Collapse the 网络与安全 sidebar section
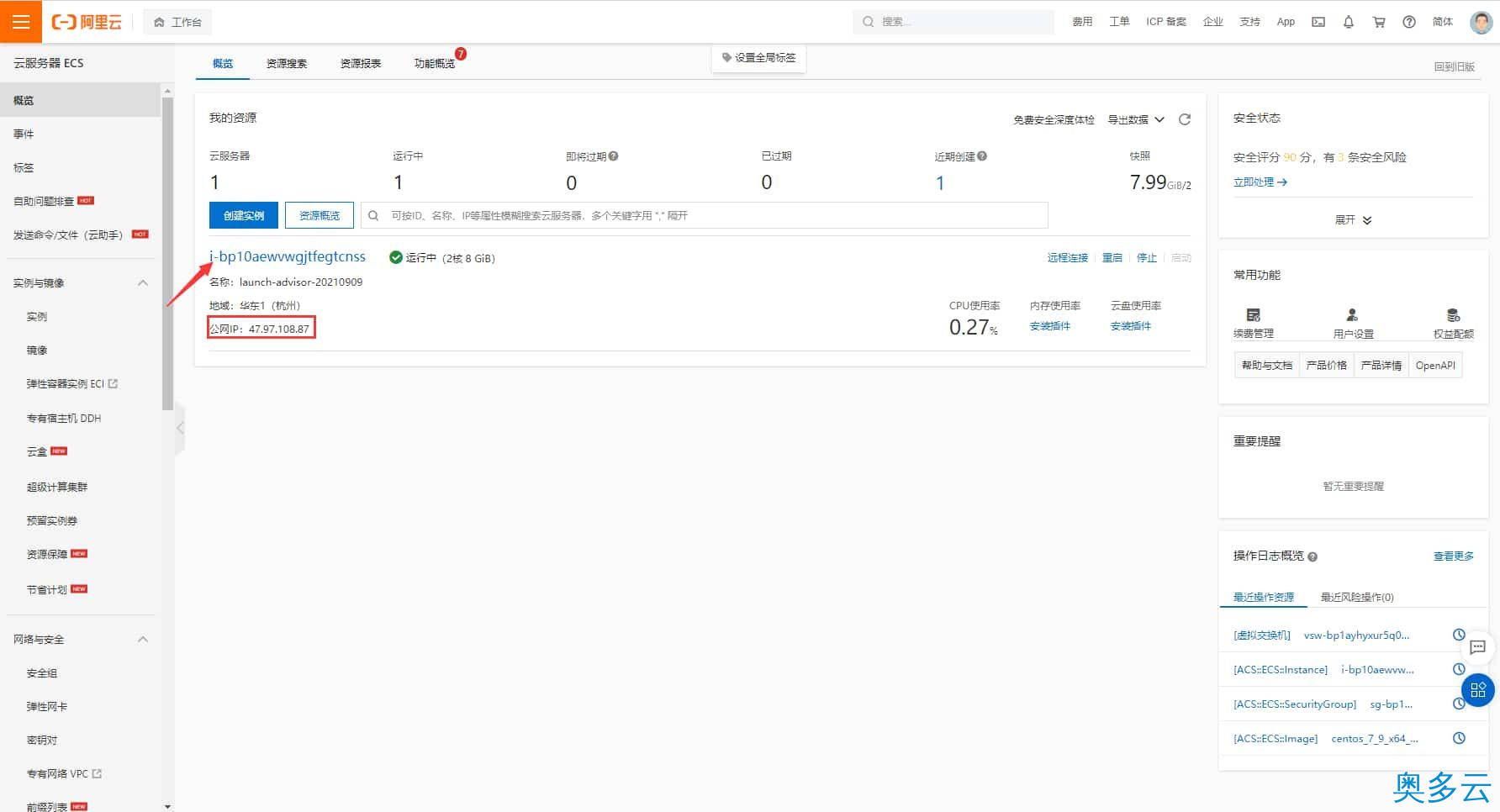 point(143,640)
